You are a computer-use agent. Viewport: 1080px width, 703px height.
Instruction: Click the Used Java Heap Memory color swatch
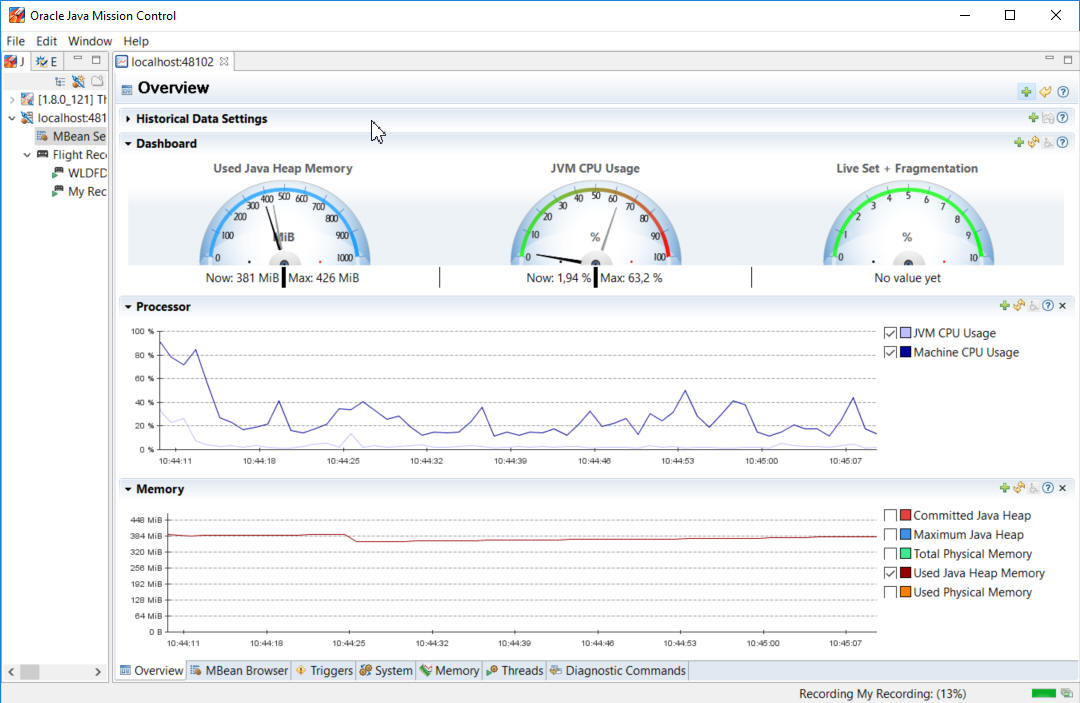coord(905,573)
